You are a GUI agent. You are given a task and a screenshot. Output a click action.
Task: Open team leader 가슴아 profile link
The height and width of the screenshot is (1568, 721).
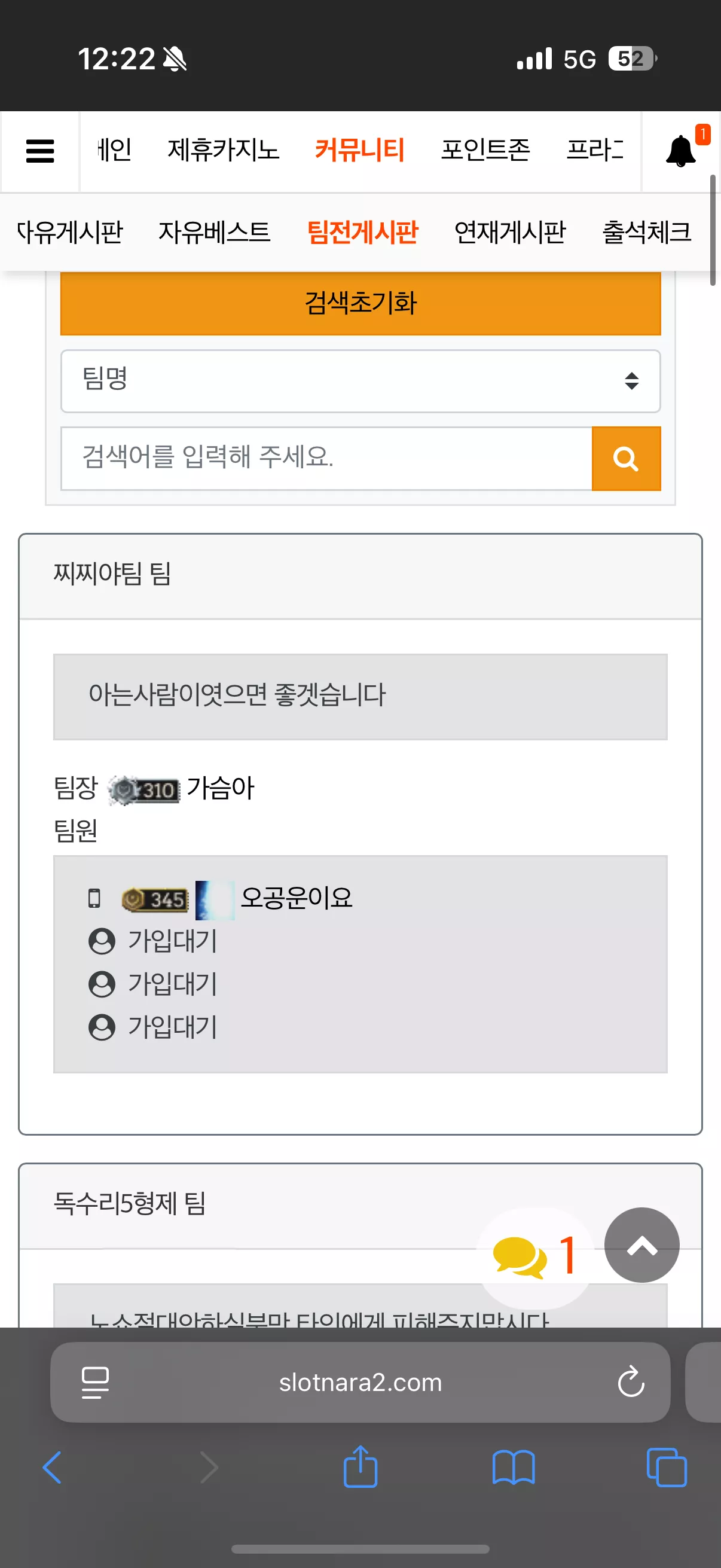click(x=220, y=788)
